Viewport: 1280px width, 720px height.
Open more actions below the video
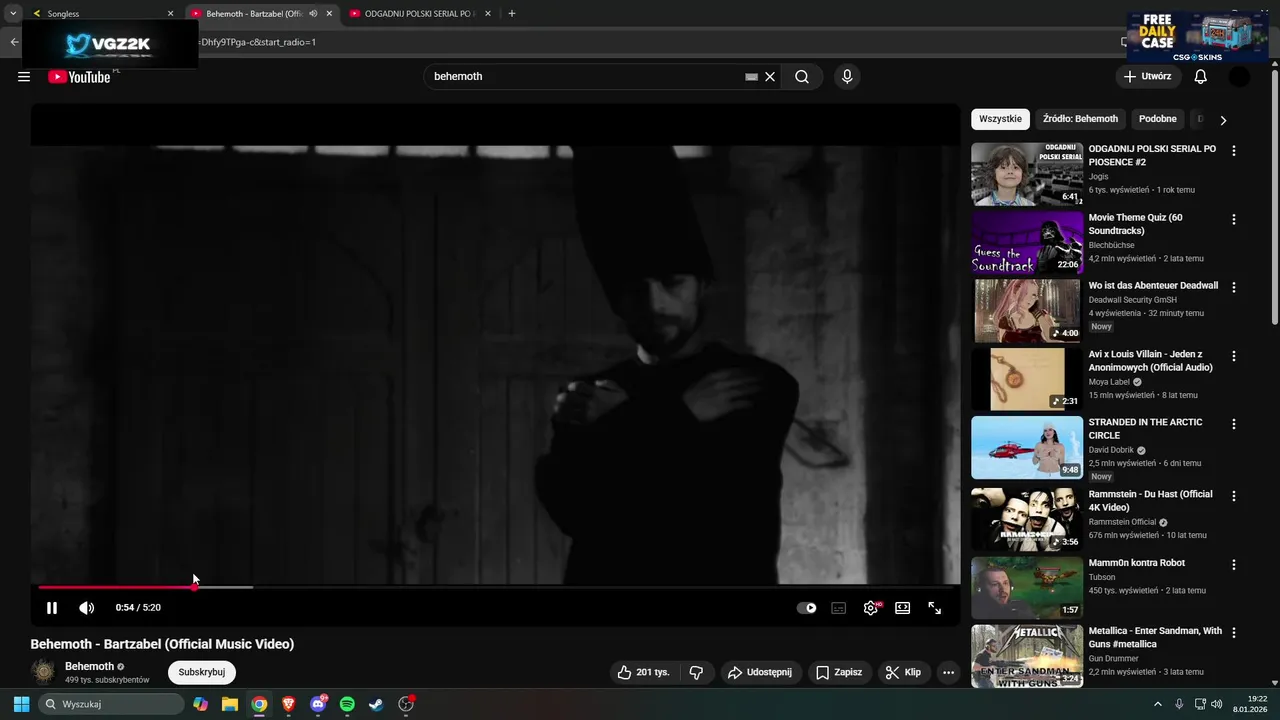click(949, 672)
